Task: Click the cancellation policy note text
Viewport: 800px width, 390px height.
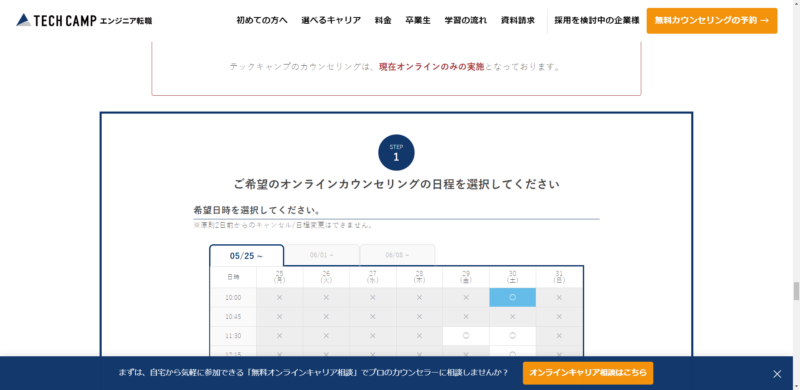Action: 283,225
